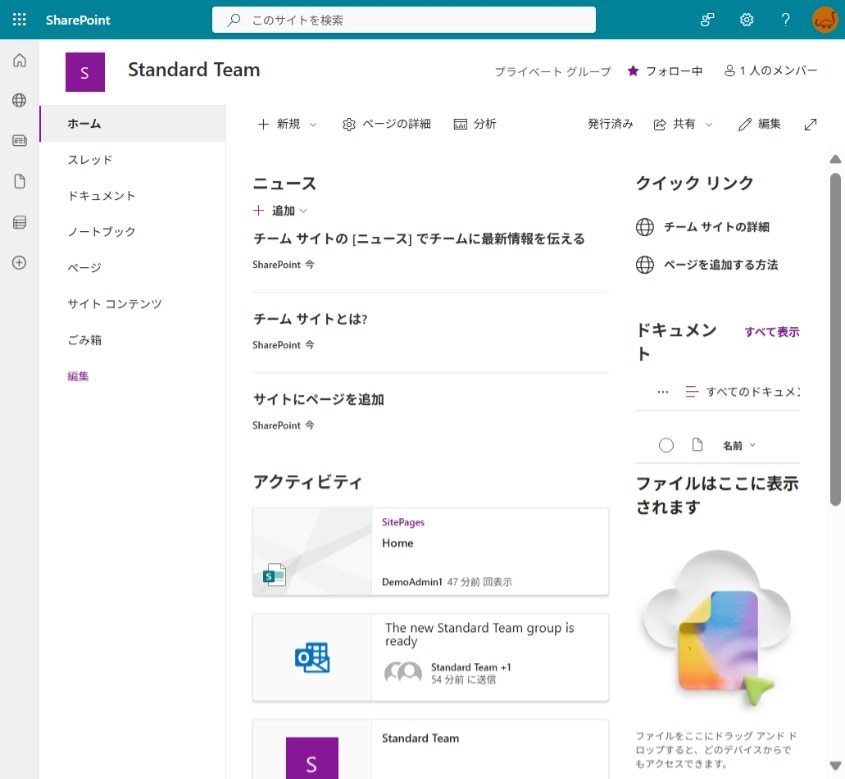Click the プライベート グループ label
The image size is (845, 779).
point(553,71)
